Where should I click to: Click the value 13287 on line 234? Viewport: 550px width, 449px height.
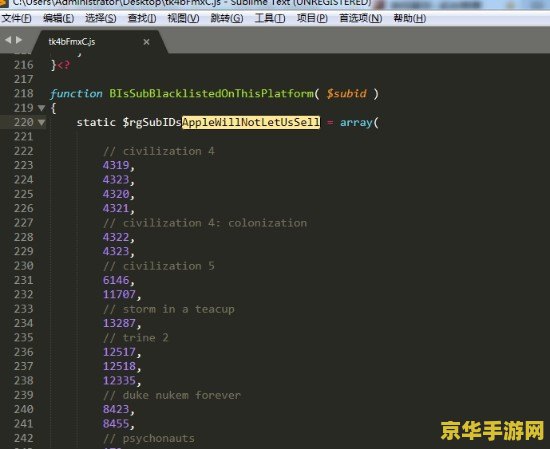pos(119,323)
